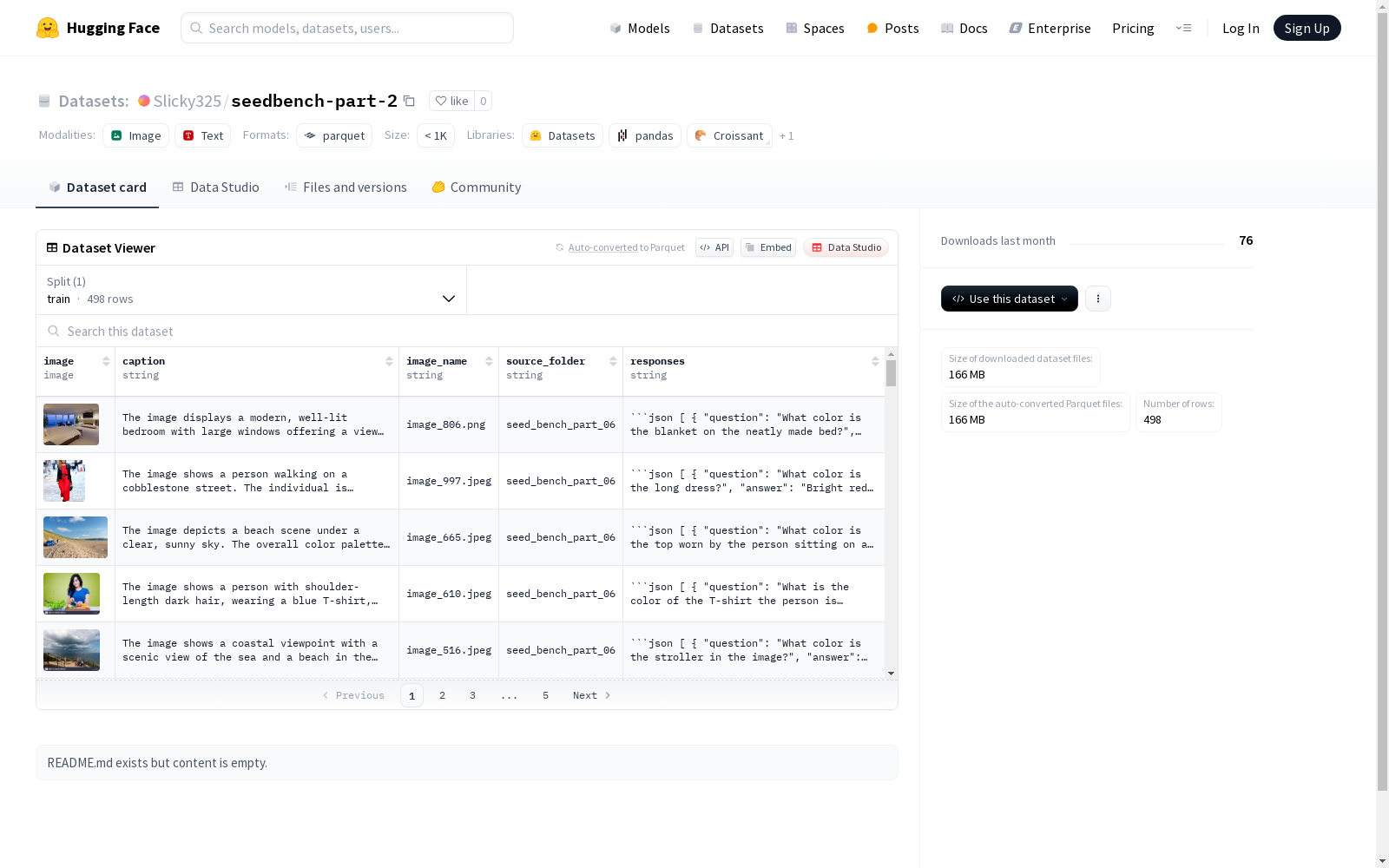Switch to the Data Studio tab
Viewport: 1389px width, 868px height.
click(x=215, y=187)
